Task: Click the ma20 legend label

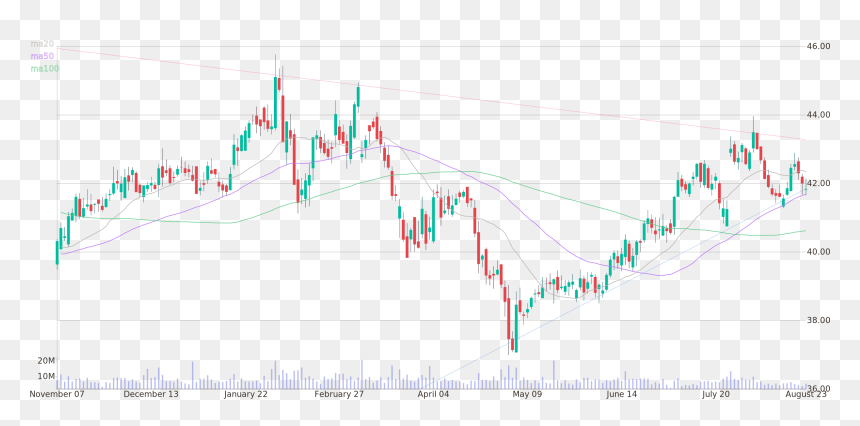Action: click(x=42, y=43)
